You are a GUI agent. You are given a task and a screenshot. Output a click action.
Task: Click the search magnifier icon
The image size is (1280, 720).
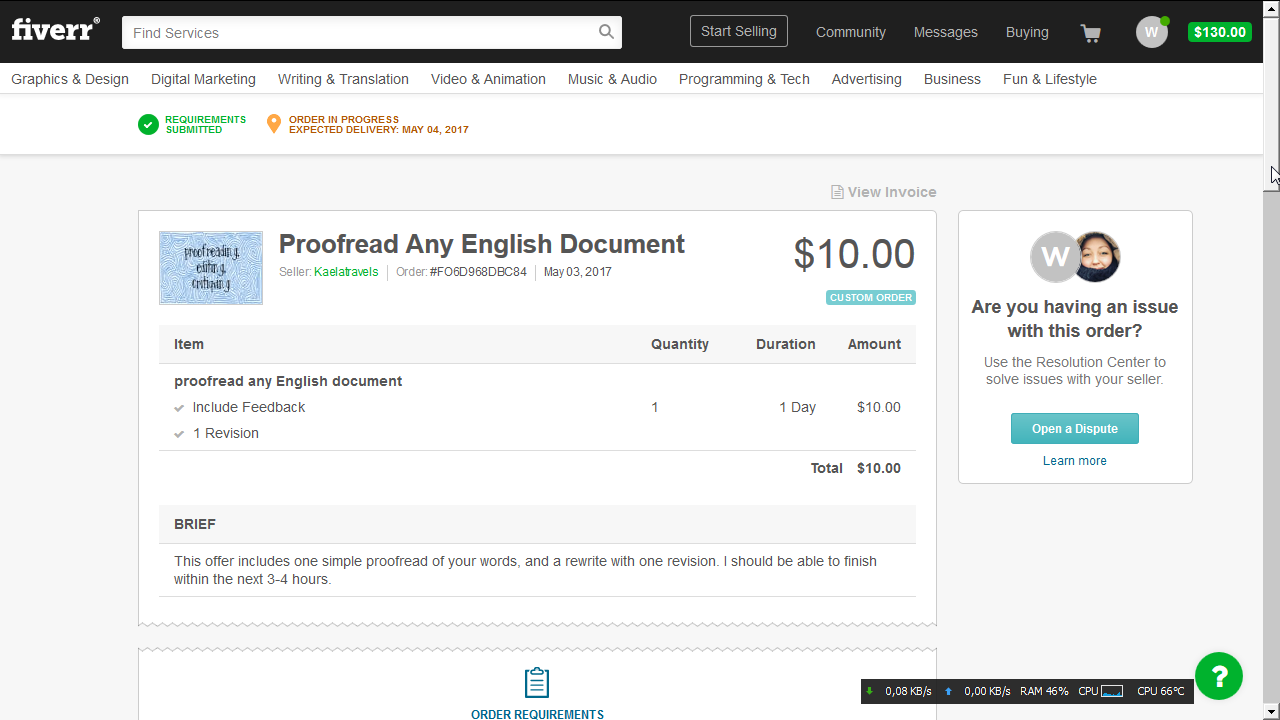tap(606, 32)
